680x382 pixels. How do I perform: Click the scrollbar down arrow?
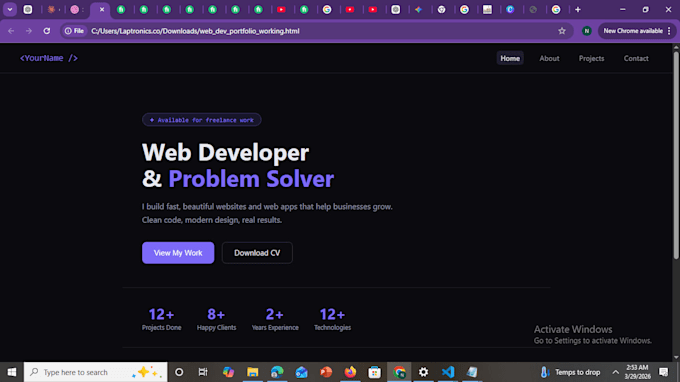click(x=676, y=358)
